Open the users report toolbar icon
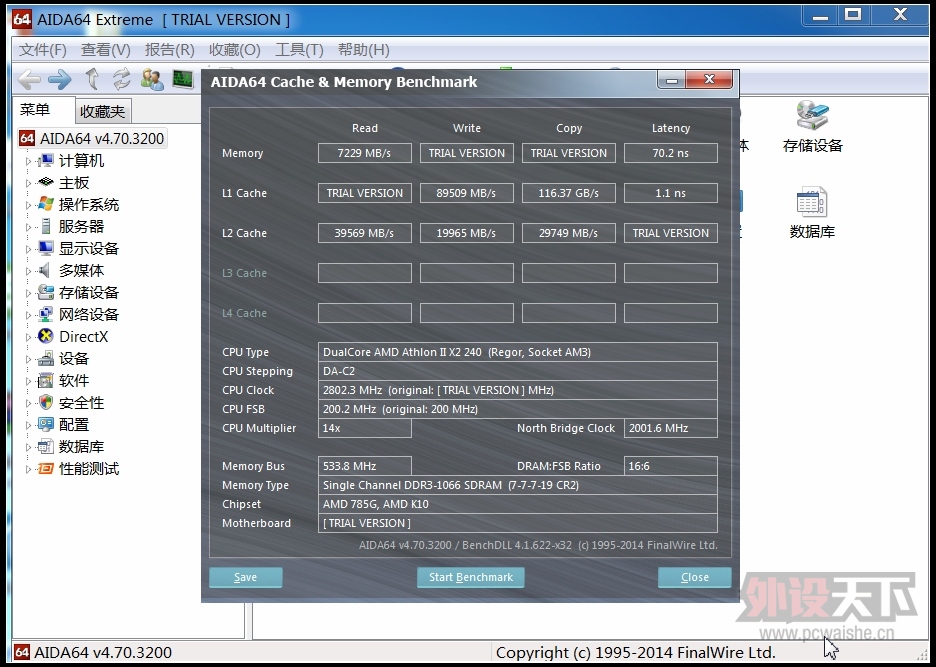This screenshot has height=667, width=936. (x=152, y=79)
